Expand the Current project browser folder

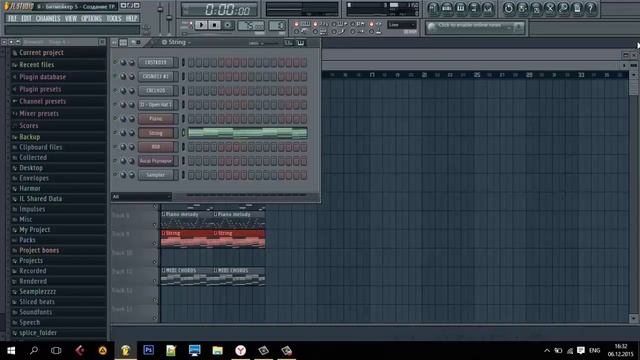click(41, 52)
